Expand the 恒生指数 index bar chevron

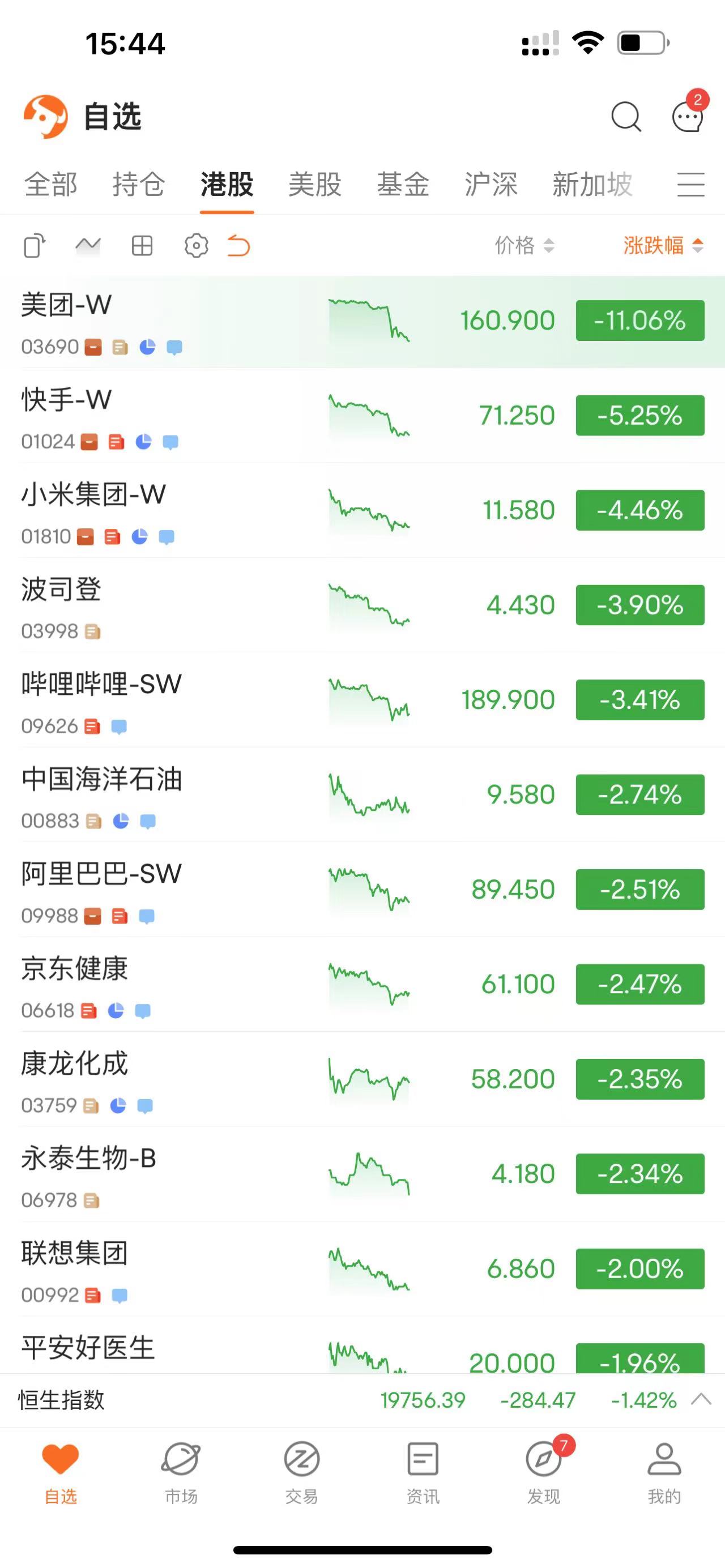pyautogui.click(x=701, y=1399)
